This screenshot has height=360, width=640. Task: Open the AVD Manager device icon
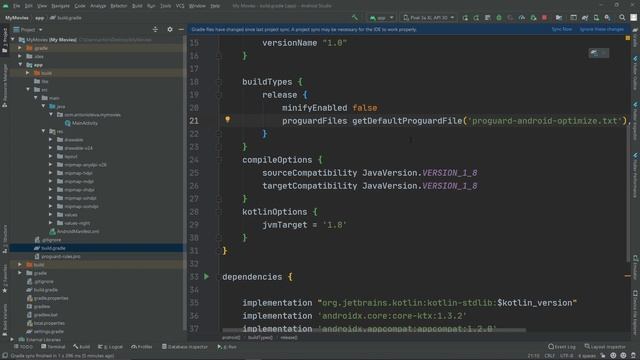coord(596,18)
